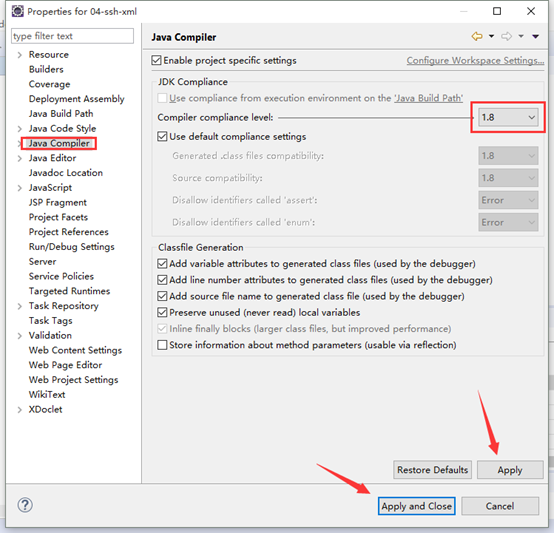Enable Store information about method parameters
The height and width of the screenshot is (533, 554).
(x=162, y=345)
